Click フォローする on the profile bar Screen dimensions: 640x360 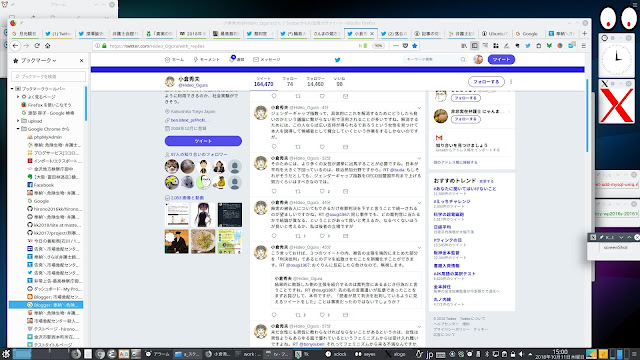pyautogui.click(x=486, y=82)
